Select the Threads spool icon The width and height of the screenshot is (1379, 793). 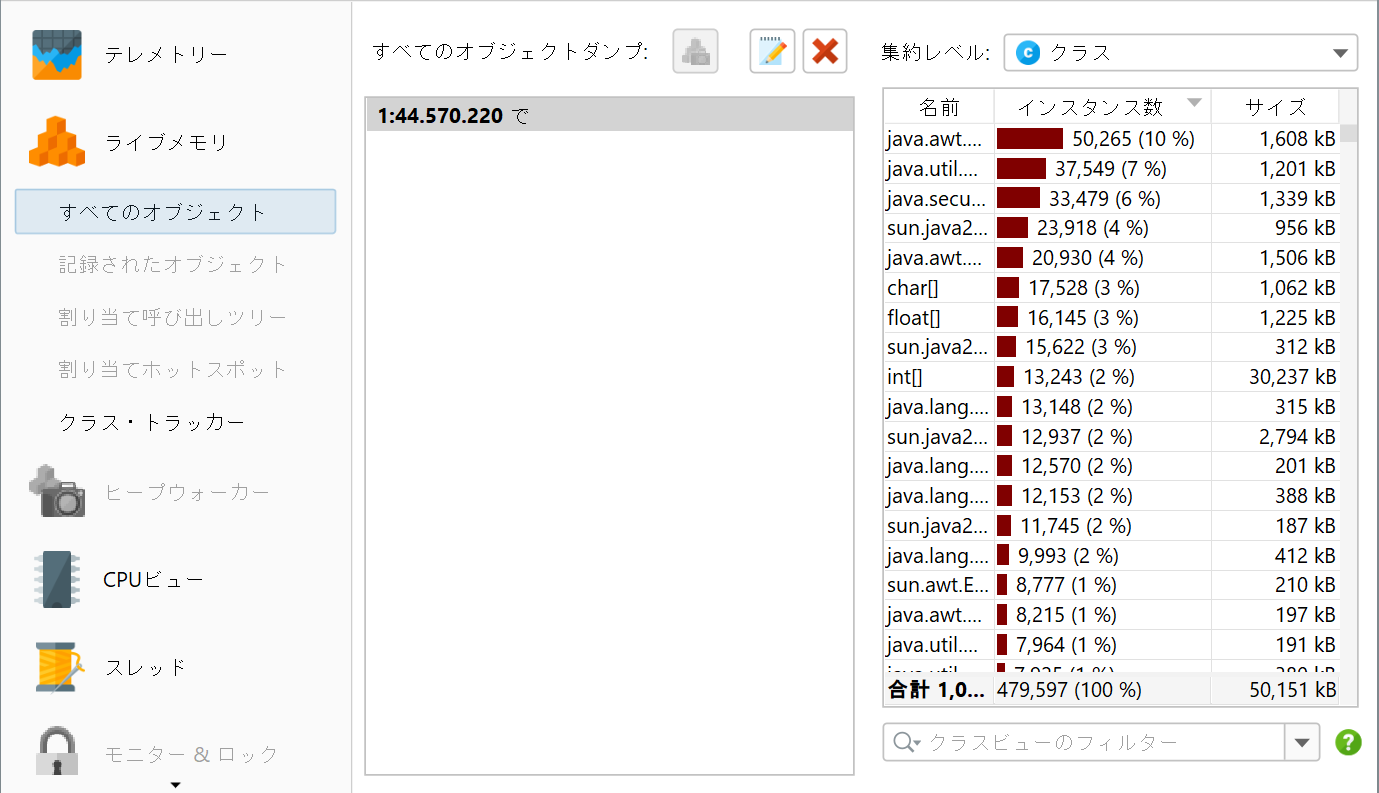tap(56, 666)
